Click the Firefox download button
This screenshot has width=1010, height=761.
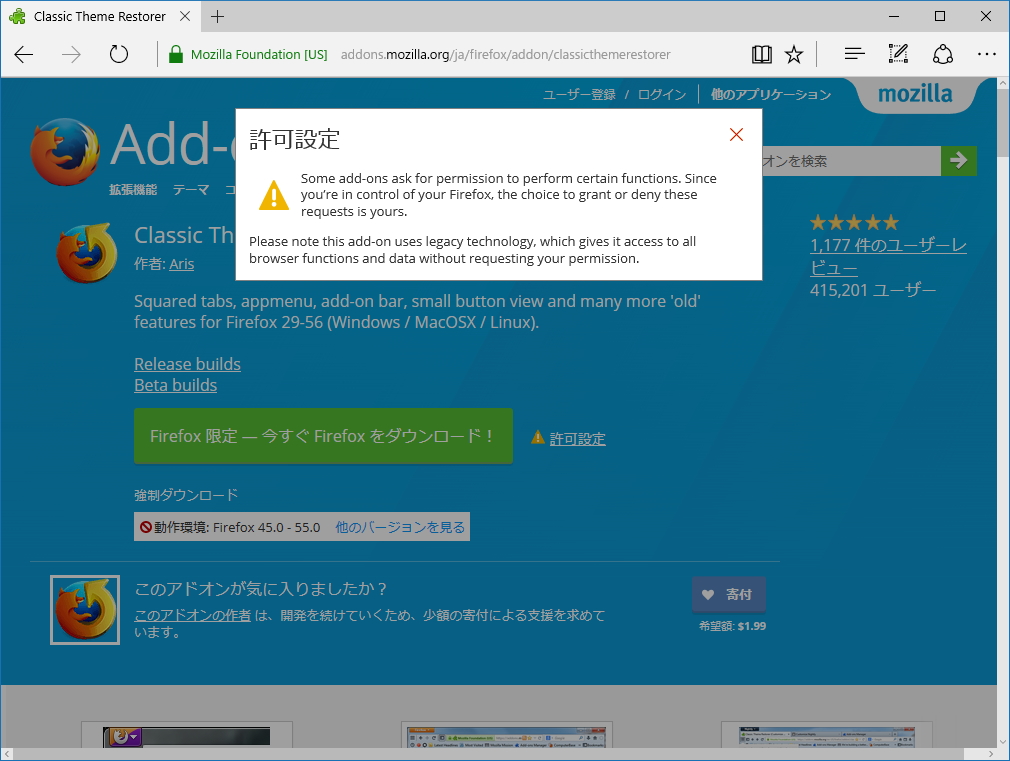[323, 436]
